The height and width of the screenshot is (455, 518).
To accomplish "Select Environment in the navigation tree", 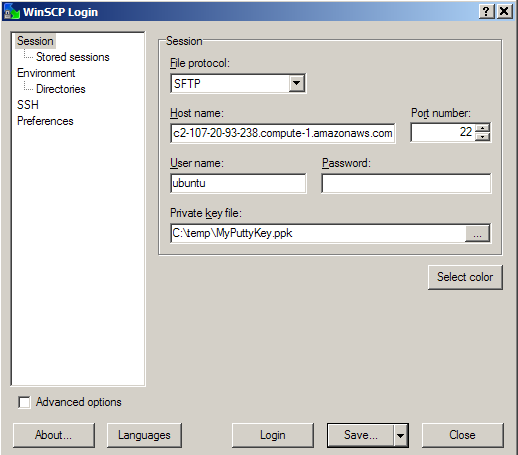I will pos(46,73).
